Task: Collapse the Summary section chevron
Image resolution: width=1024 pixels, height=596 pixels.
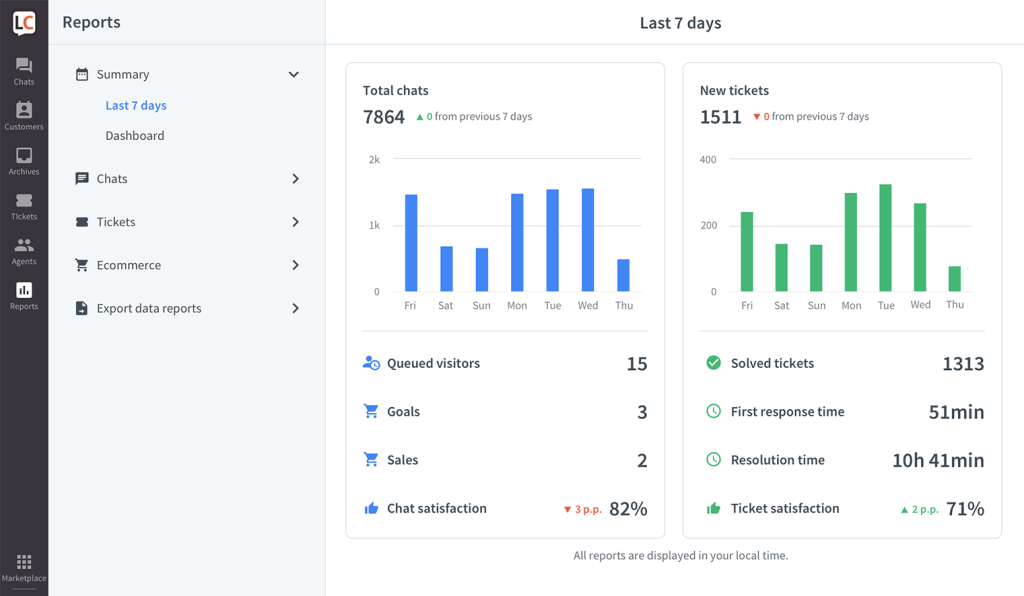Action: click(x=294, y=75)
